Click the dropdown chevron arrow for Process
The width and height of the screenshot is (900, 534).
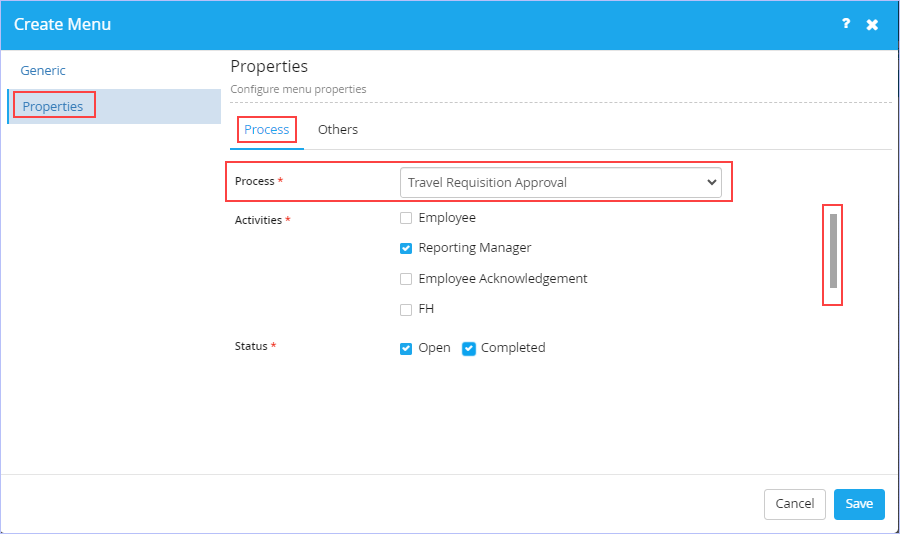coord(712,183)
